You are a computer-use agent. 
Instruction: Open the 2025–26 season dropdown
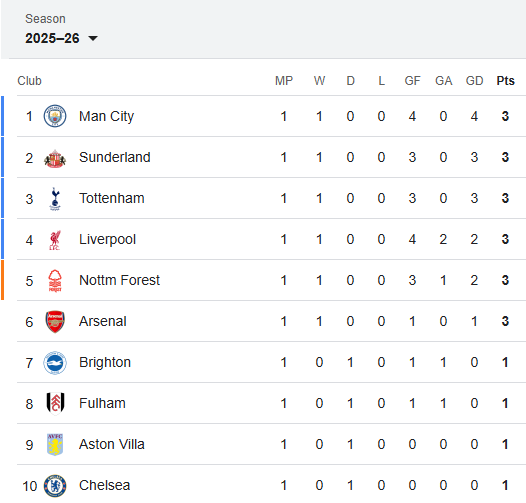click(61, 38)
